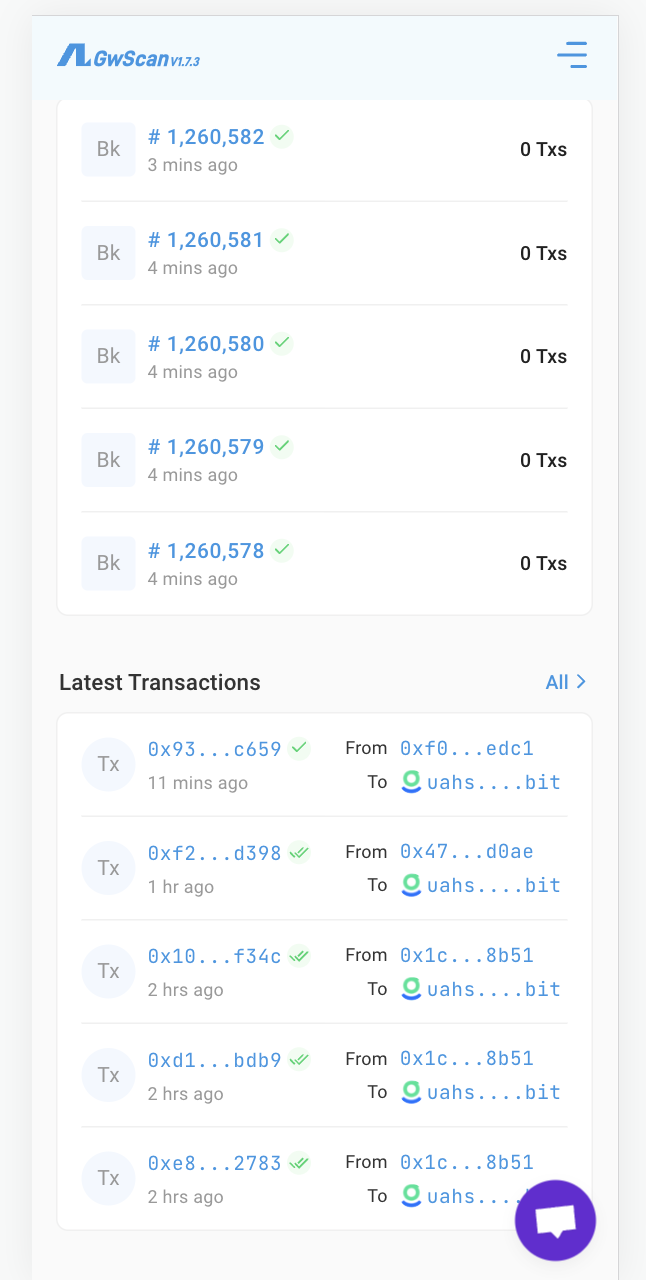The width and height of the screenshot is (646, 1280).
Task: Click the 0 Txs counter for block 1,260,581
Action: click(543, 253)
